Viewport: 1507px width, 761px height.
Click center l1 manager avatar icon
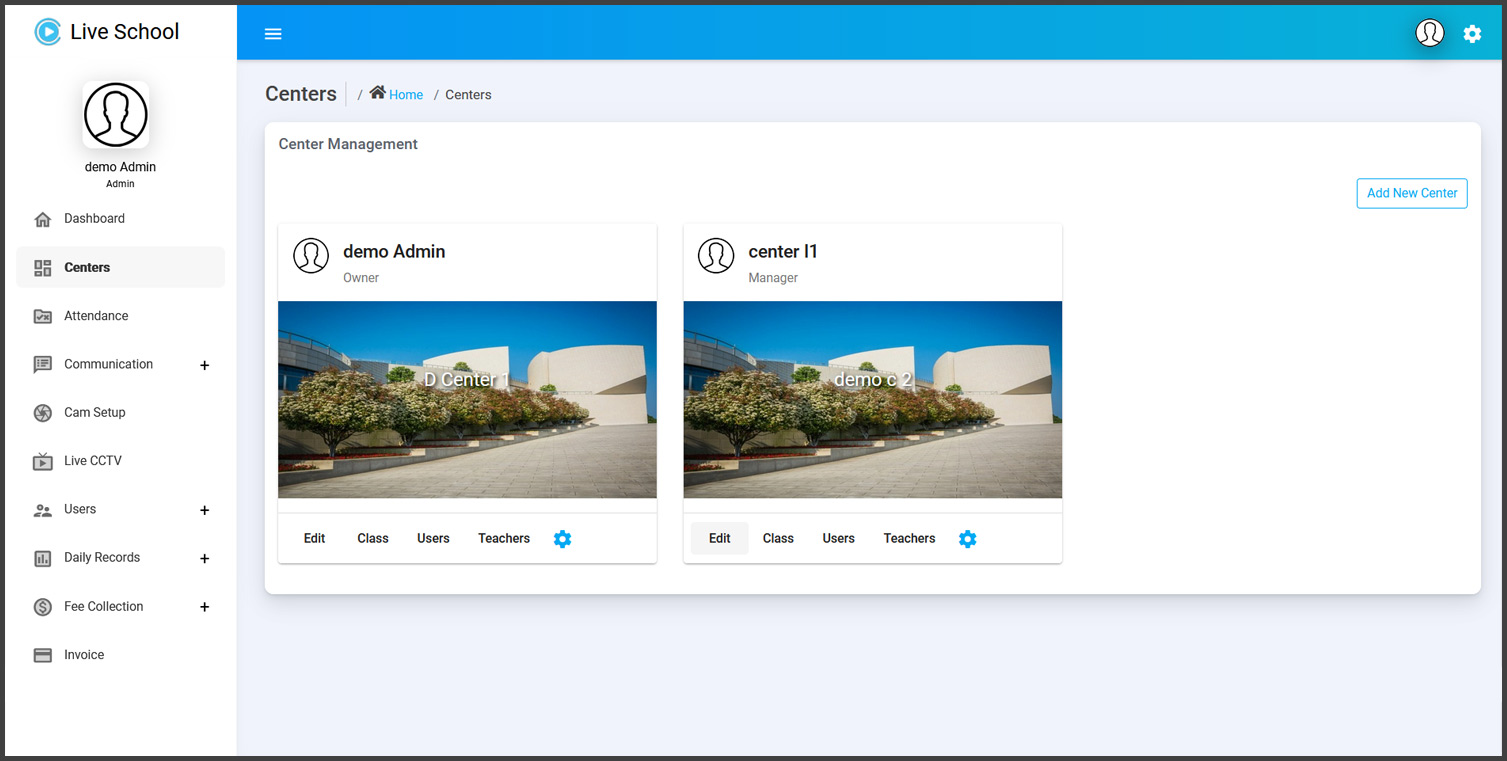[x=715, y=256]
